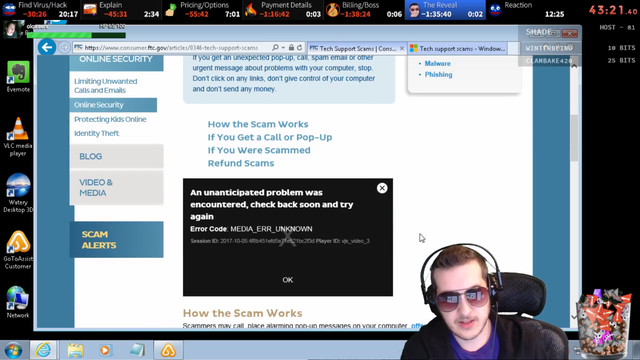
Task: Open Windows Media Player taskbar icon
Action: 106,350
